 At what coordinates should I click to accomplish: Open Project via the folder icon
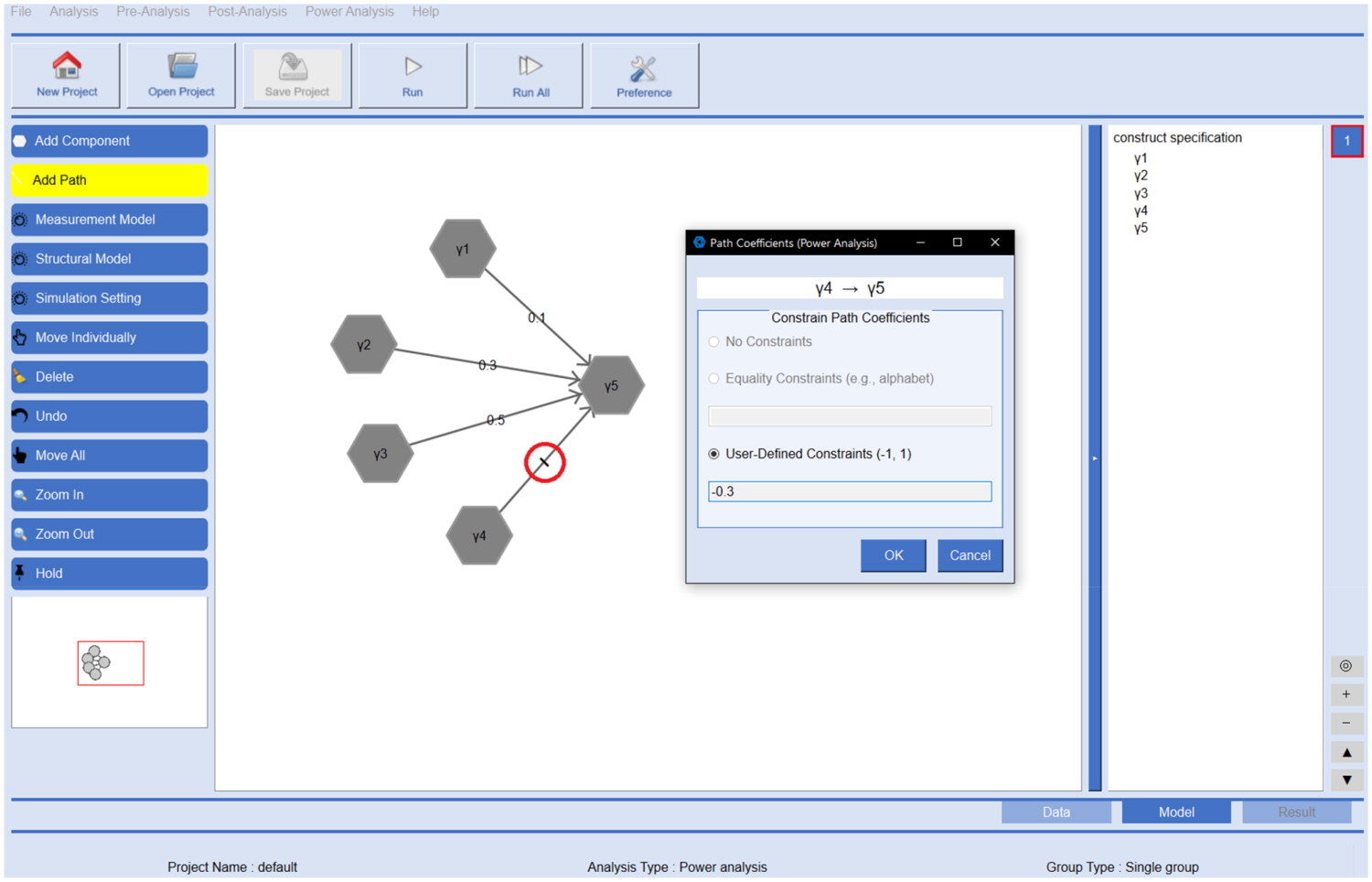(x=181, y=76)
